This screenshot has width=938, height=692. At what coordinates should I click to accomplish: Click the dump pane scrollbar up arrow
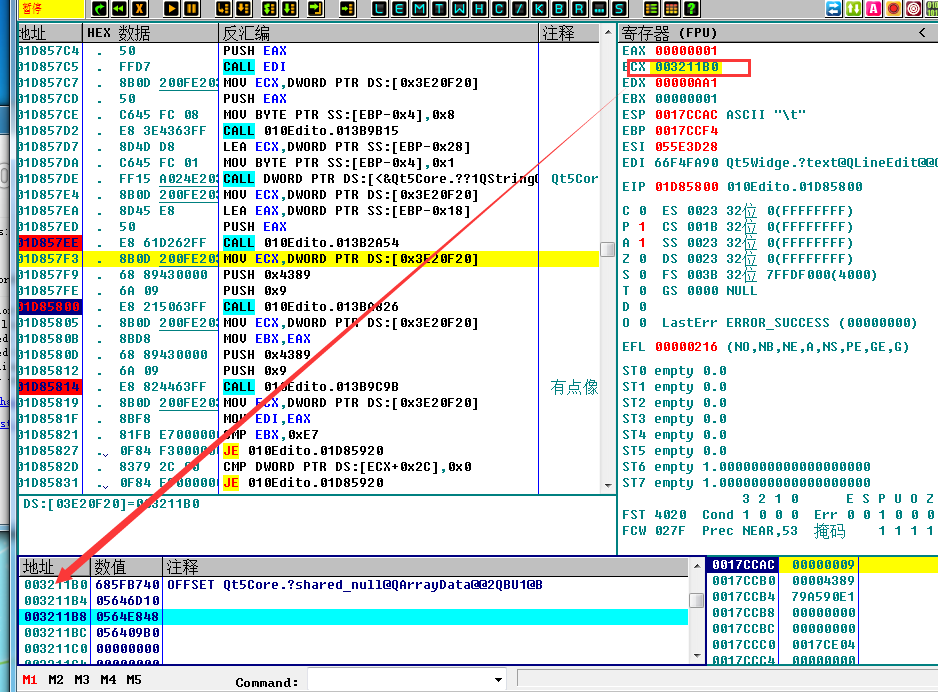pyautogui.click(x=697, y=565)
